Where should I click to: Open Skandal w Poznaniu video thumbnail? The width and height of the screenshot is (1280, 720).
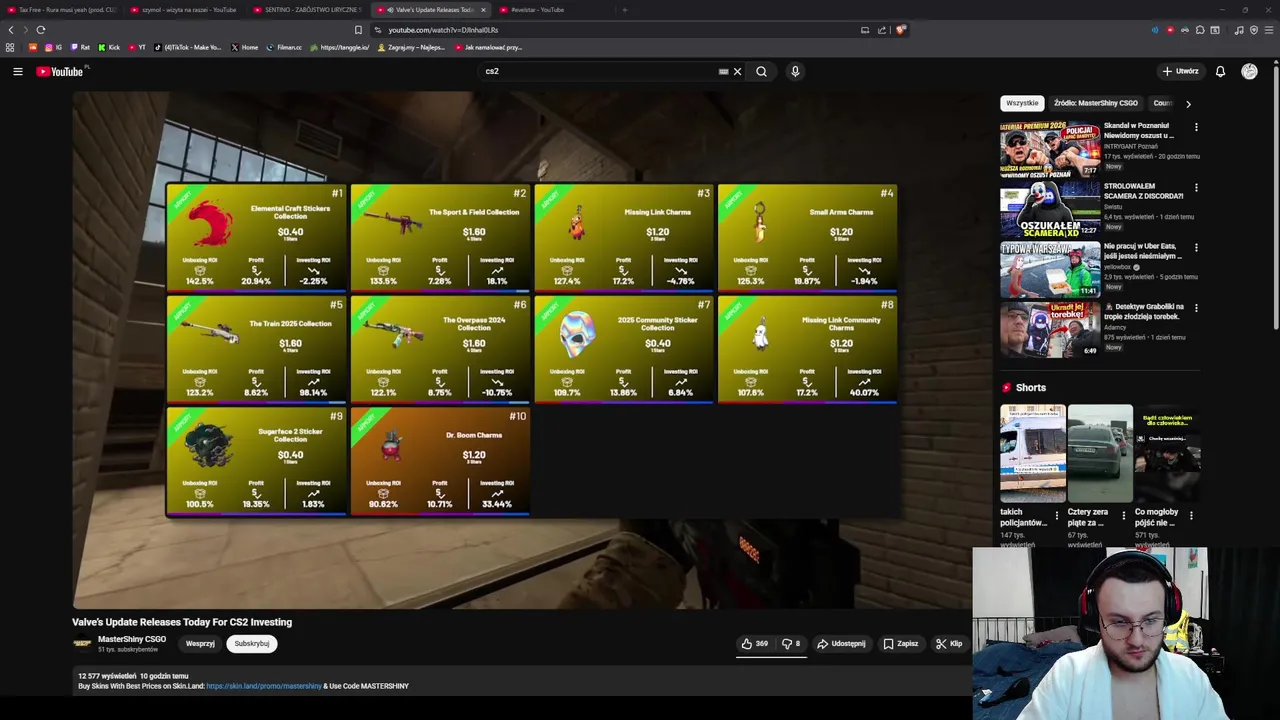1050,149
